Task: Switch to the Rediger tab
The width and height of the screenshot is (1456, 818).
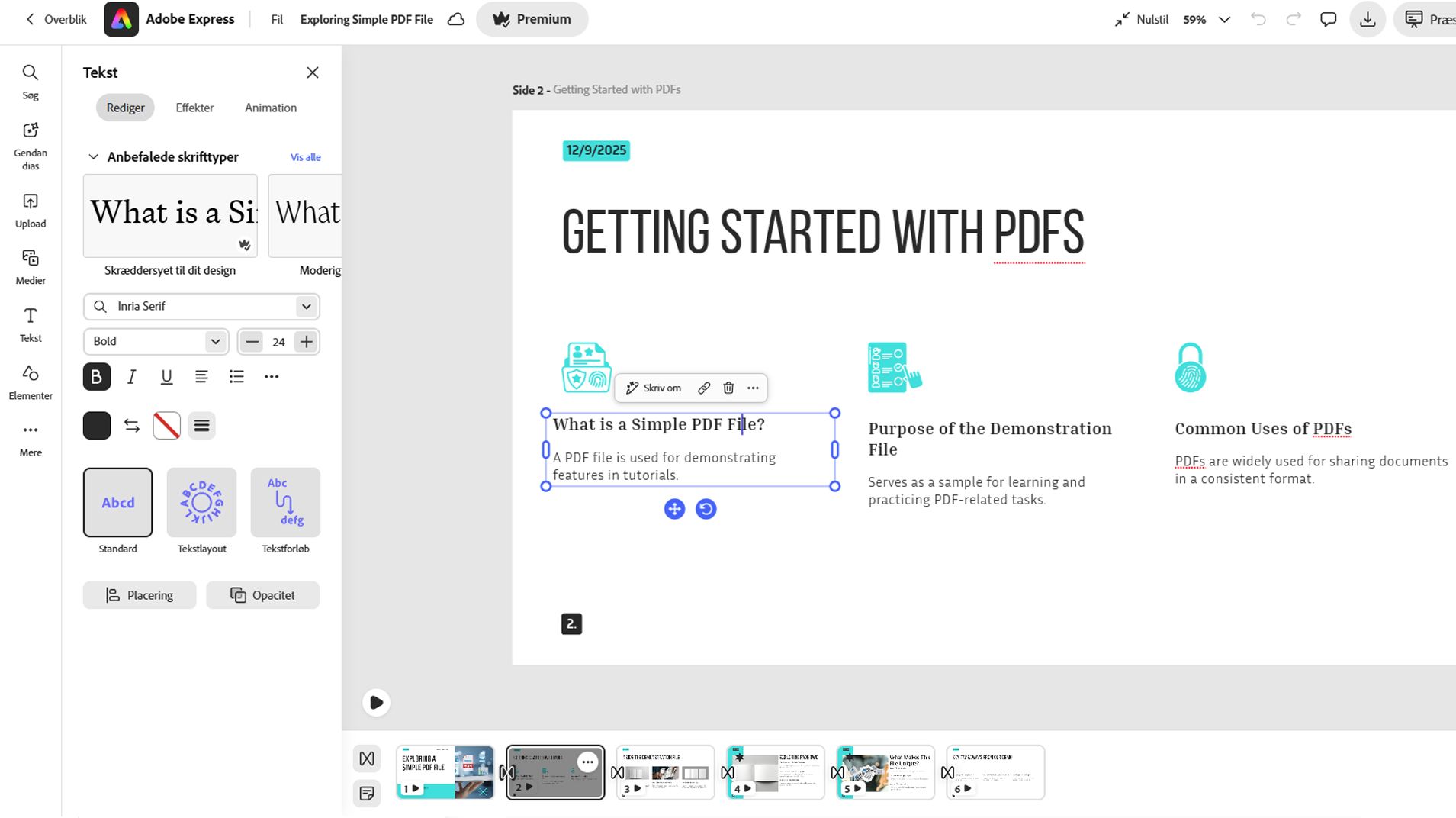Action: 125,108
